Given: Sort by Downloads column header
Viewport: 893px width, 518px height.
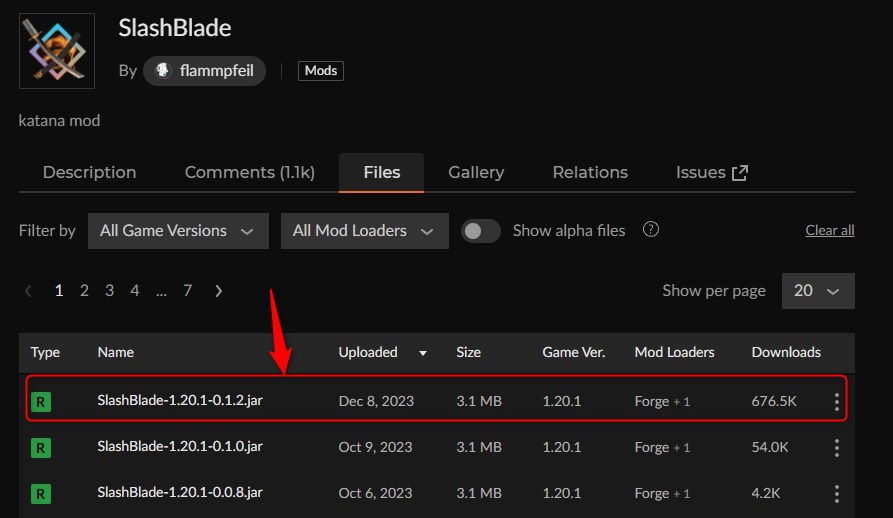Looking at the screenshot, I should 786,352.
